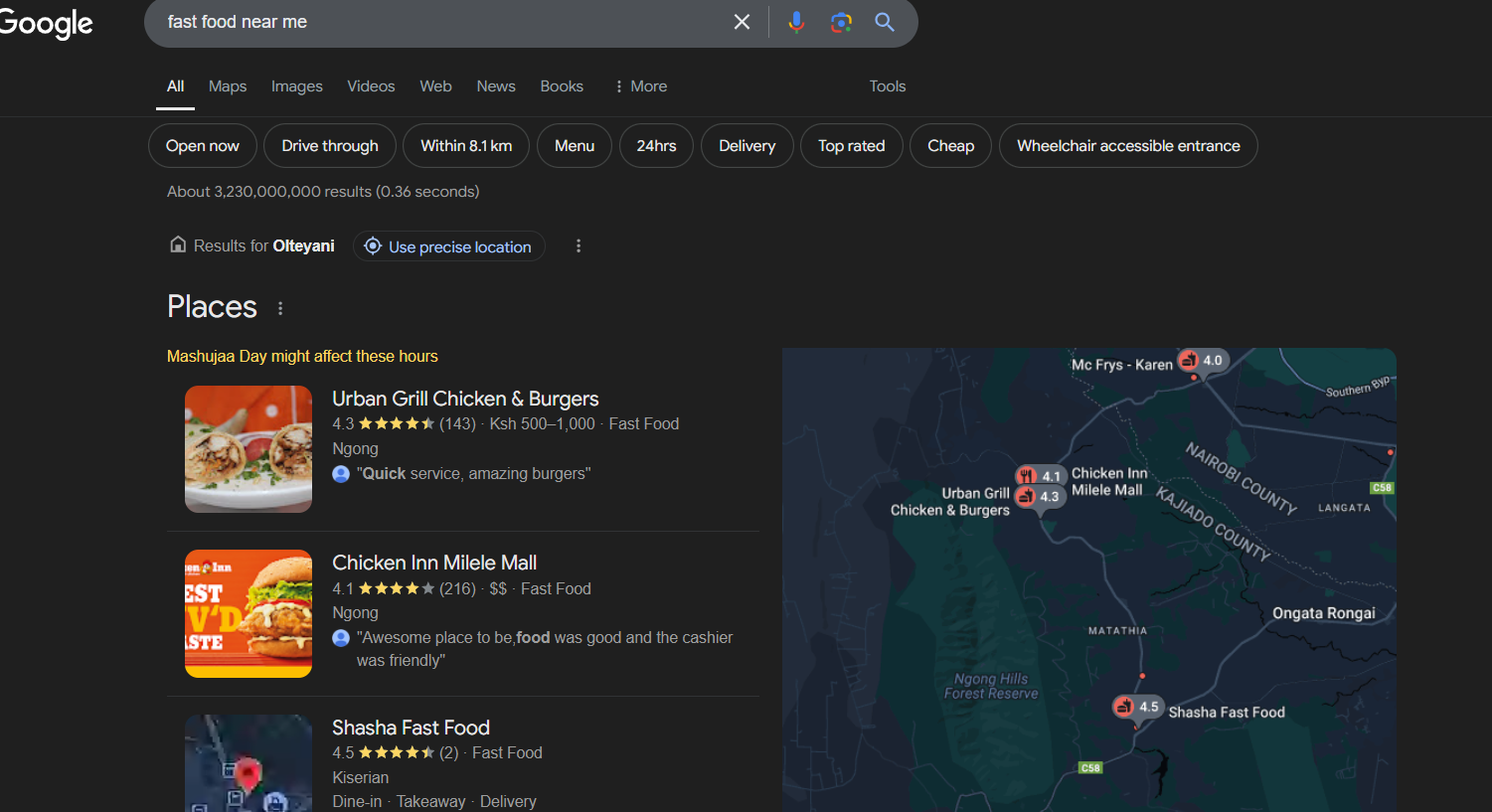Click the Use precise location button
Screen dimensions: 1492x812
point(449,246)
